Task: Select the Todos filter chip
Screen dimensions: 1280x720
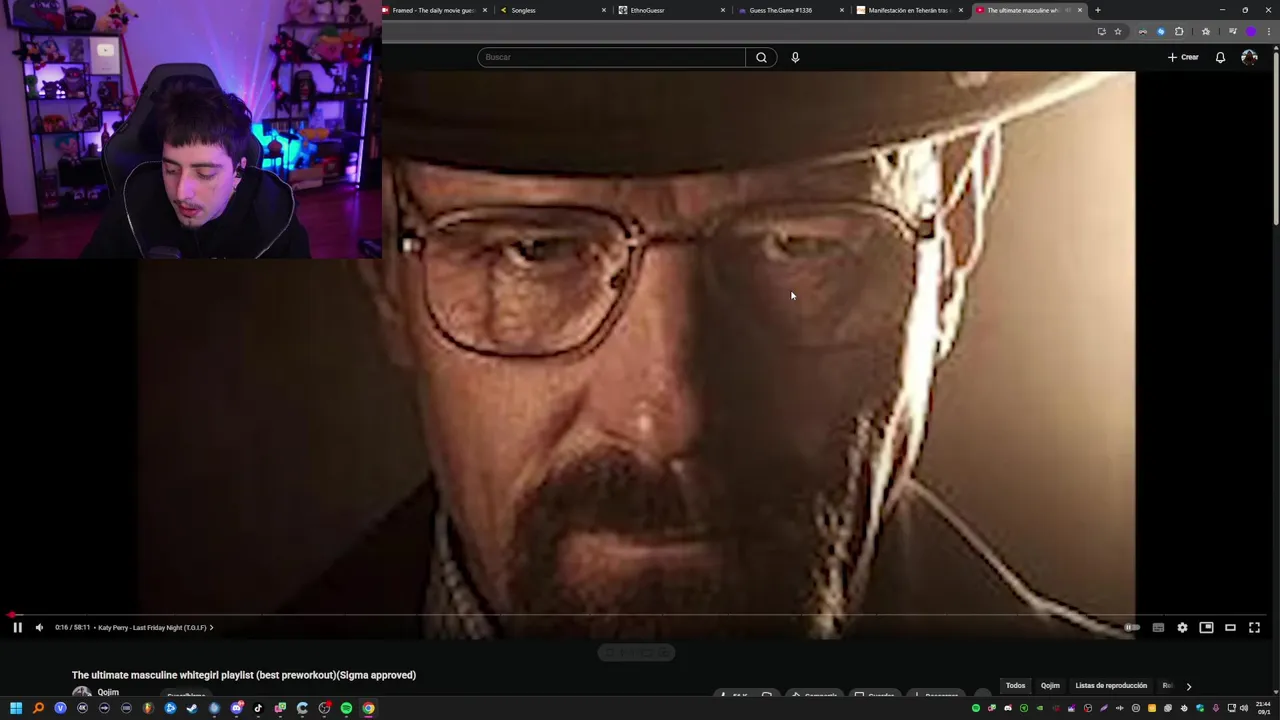Action: (1015, 686)
